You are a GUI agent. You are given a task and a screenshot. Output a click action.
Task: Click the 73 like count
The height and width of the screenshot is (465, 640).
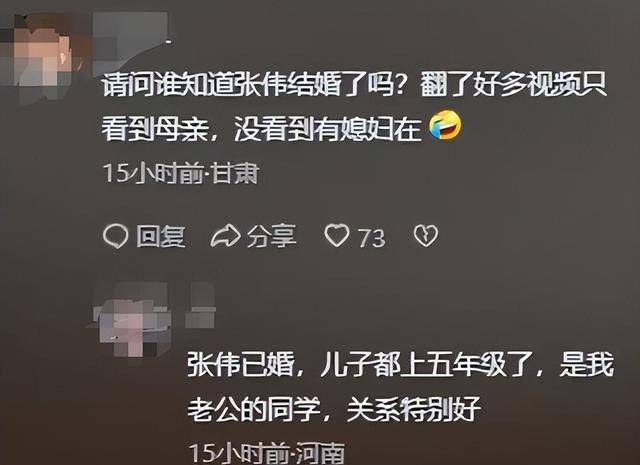point(371,238)
